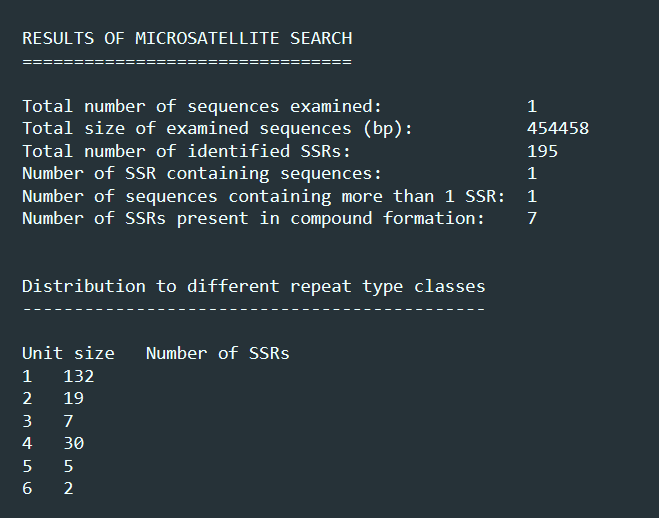
Task: Click the value 19 for unit size 2
Action: point(74,399)
